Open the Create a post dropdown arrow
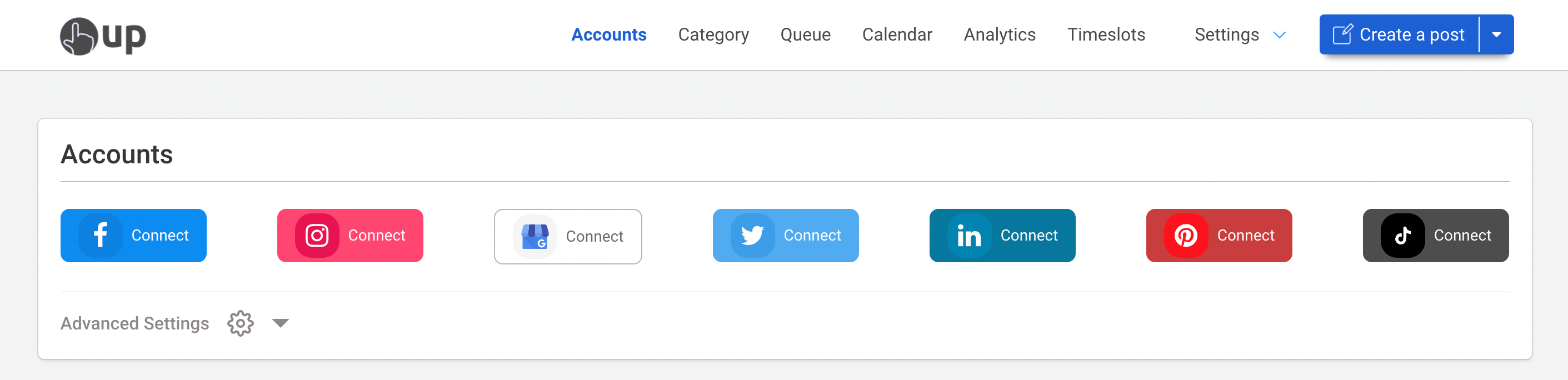The image size is (1568, 380). tap(1496, 34)
